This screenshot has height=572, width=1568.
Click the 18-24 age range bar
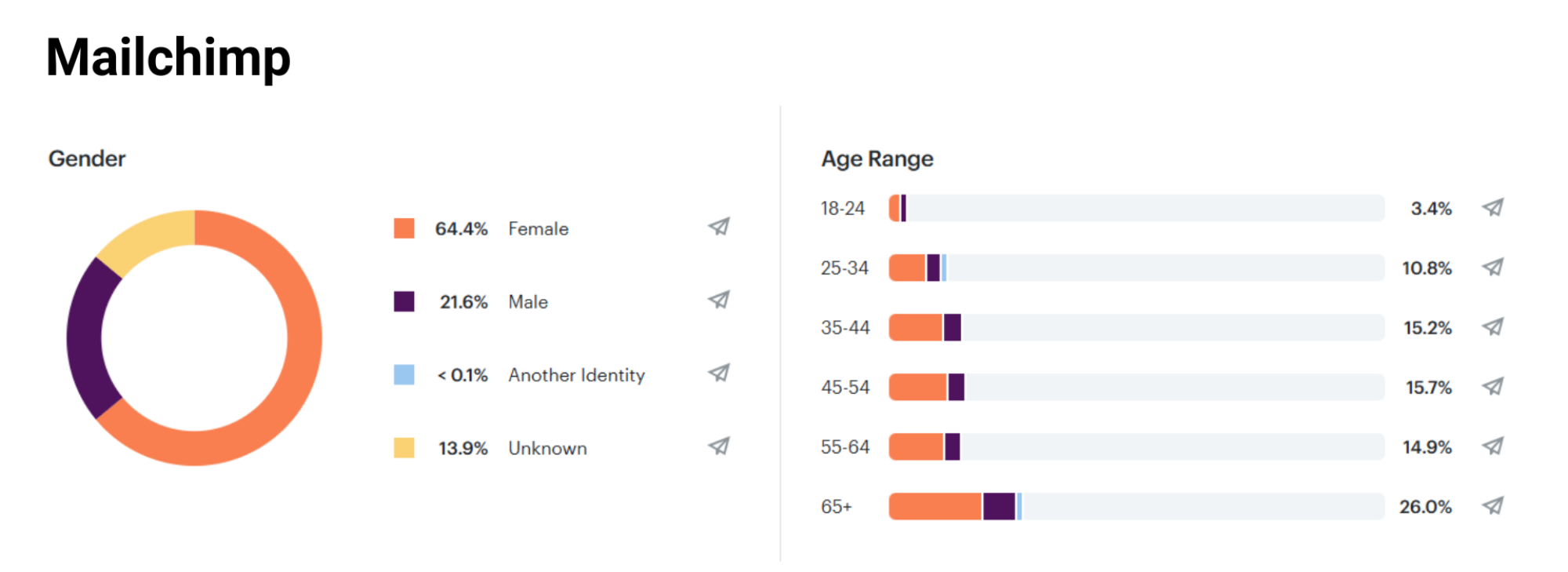1136,208
